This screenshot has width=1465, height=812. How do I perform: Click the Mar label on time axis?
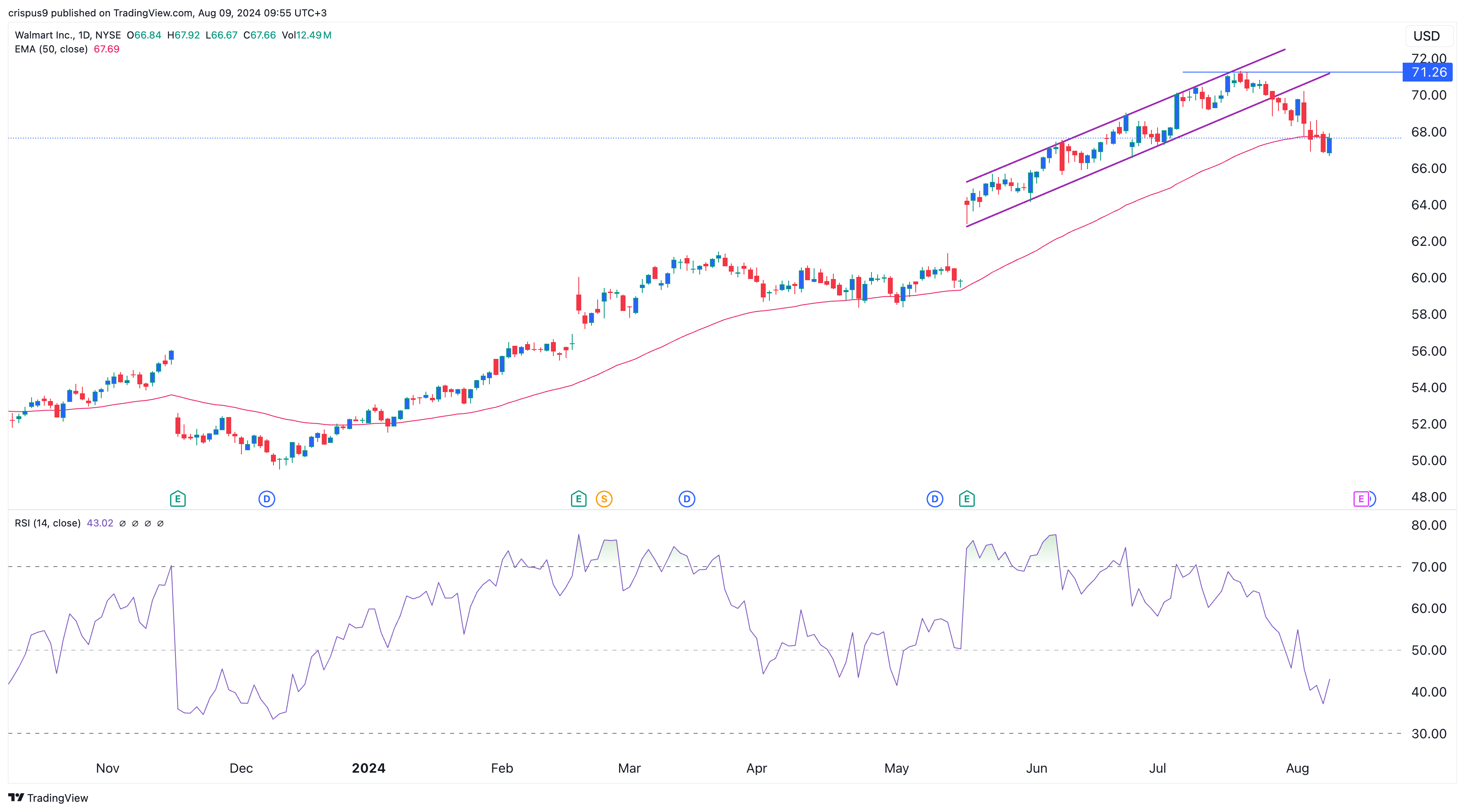tap(630, 768)
